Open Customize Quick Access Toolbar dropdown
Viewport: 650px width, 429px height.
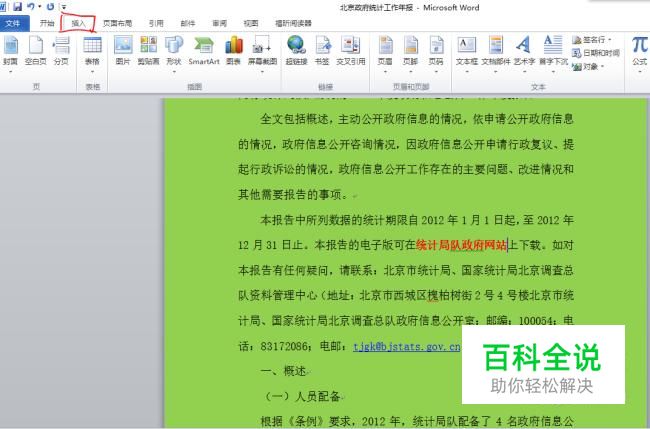(64, 7)
